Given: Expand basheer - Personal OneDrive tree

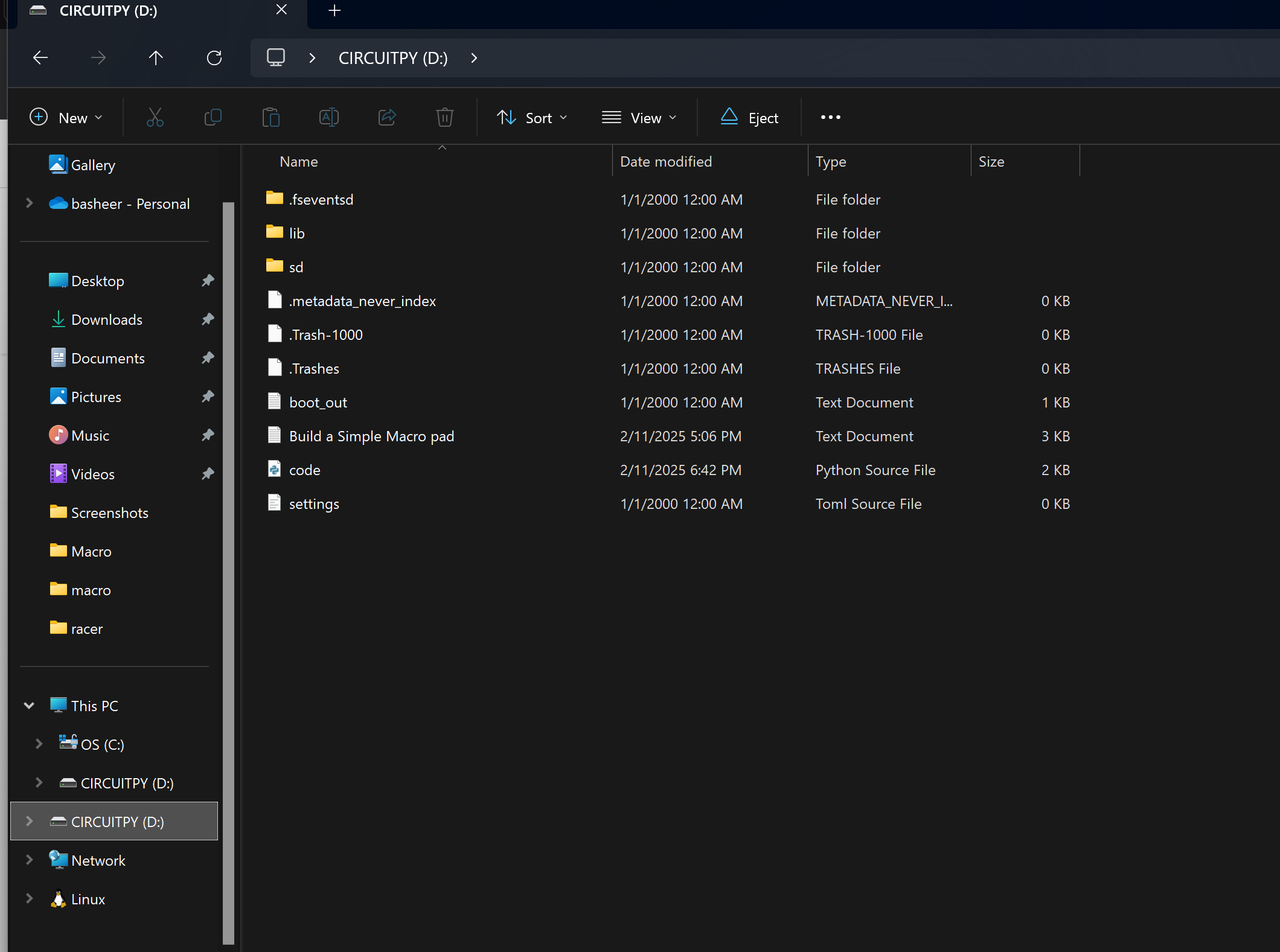Looking at the screenshot, I should click(29, 203).
